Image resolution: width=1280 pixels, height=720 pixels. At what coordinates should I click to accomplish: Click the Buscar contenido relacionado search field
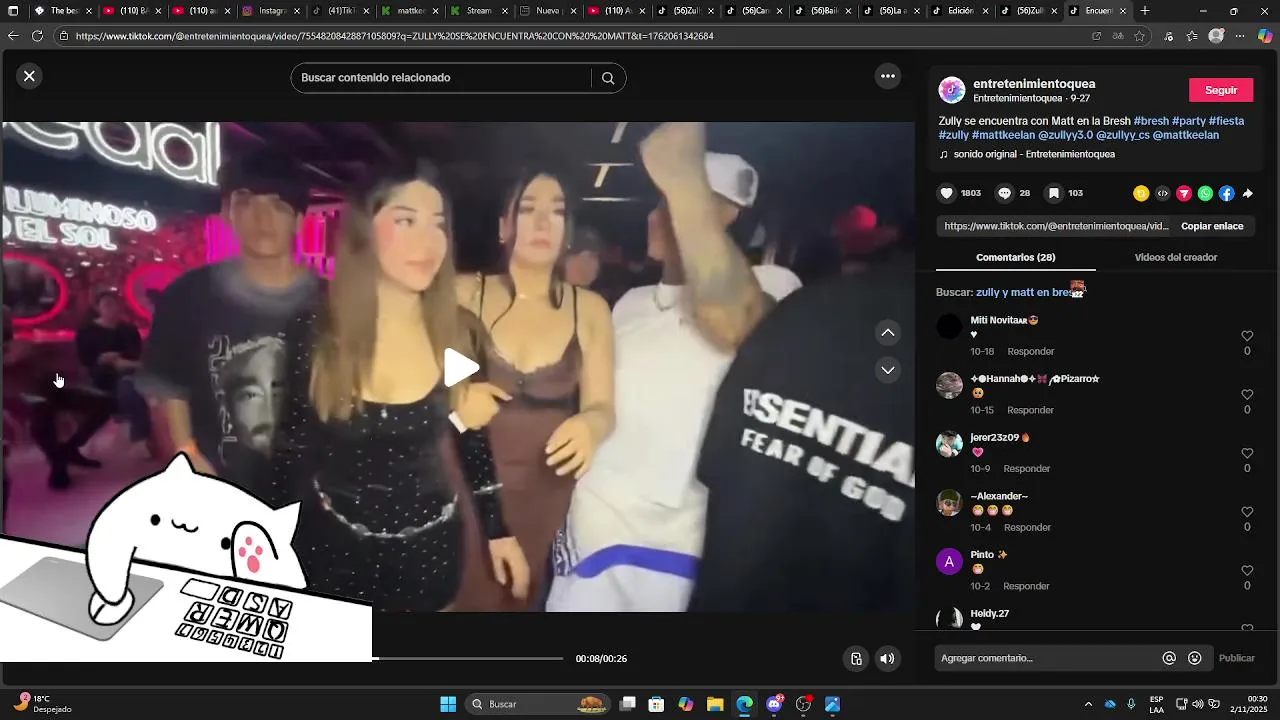[x=441, y=78]
